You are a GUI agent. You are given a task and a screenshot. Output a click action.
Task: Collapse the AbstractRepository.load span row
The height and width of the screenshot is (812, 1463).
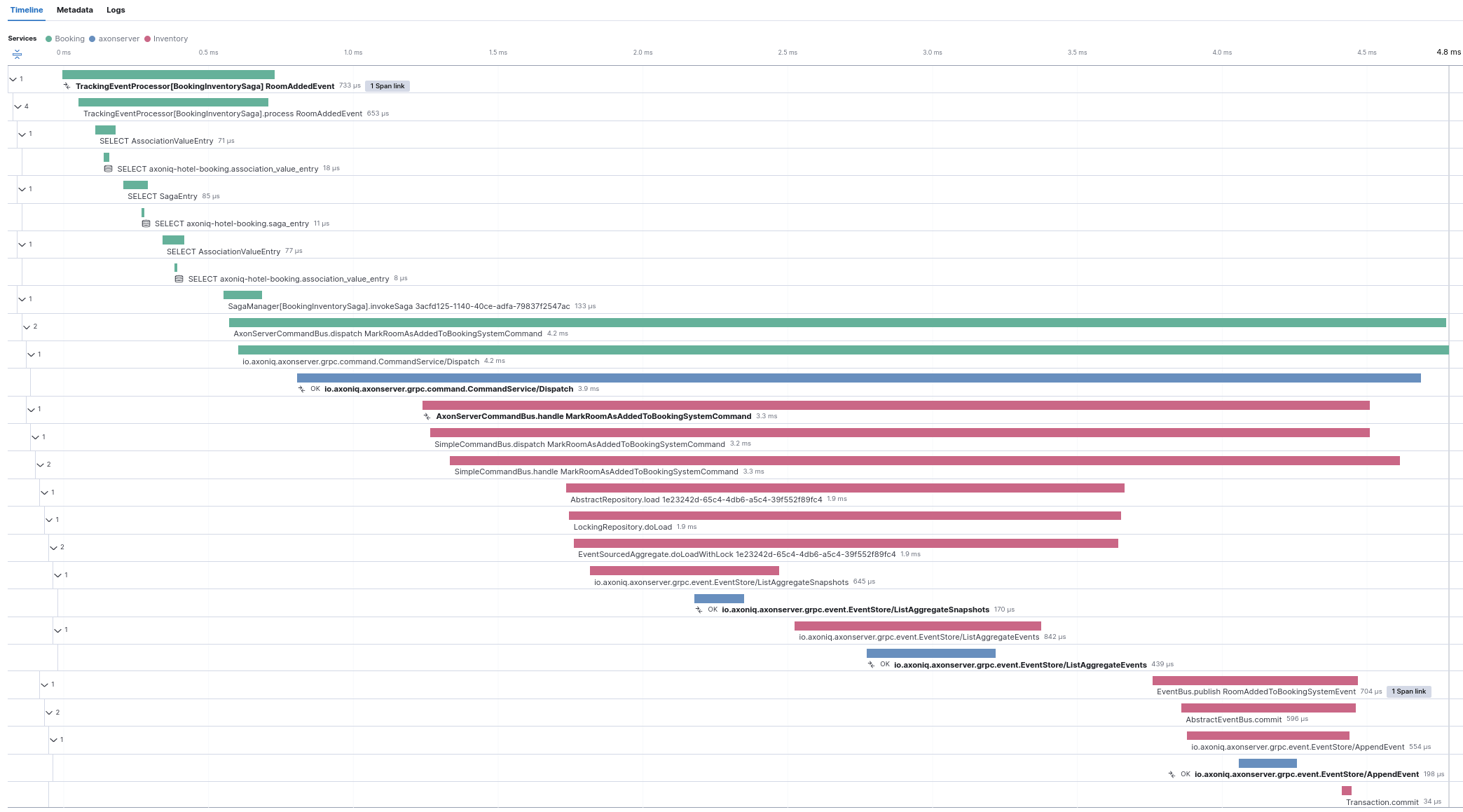click(x=44, y=493)
